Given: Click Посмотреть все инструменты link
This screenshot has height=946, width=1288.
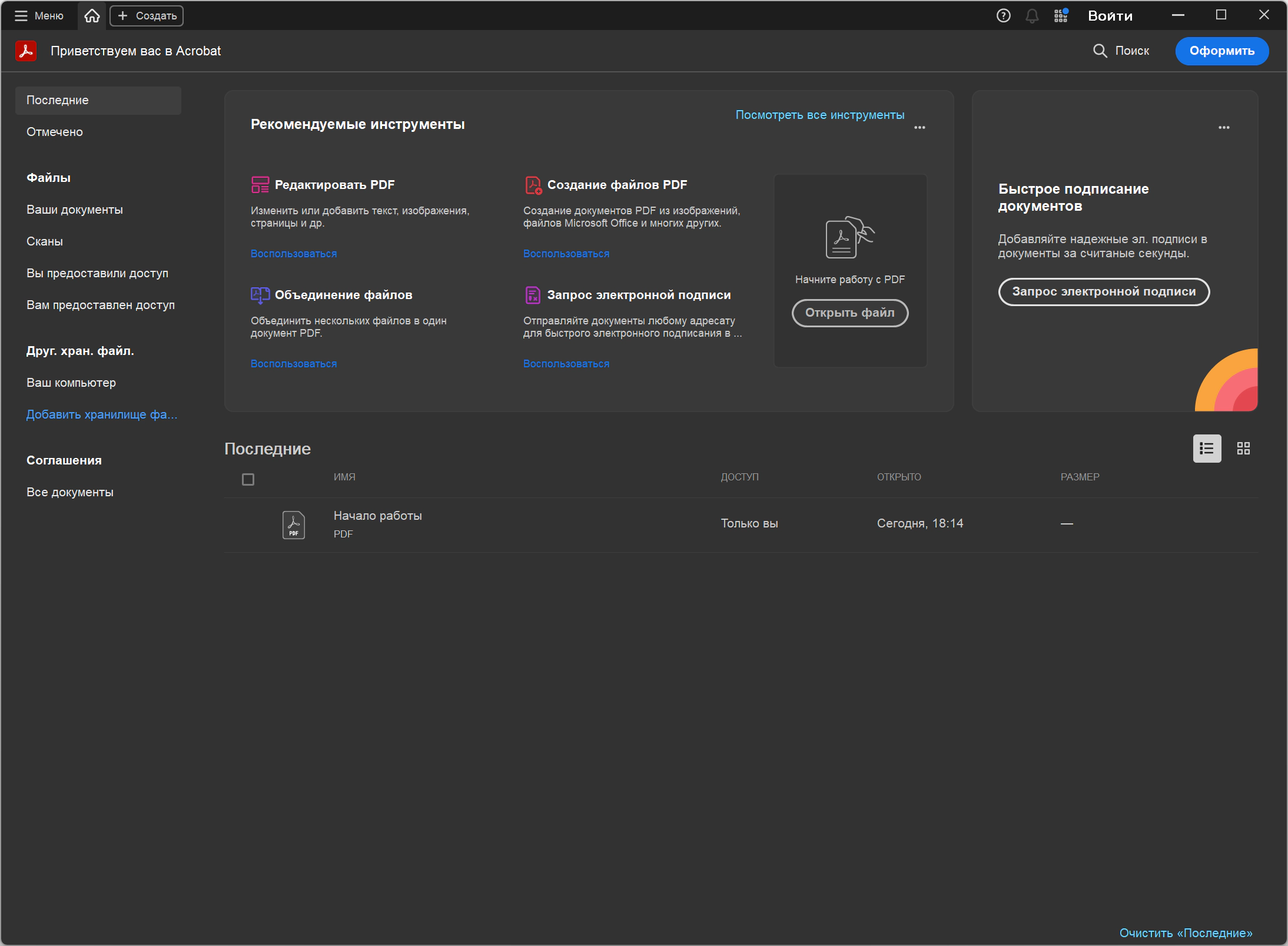Looking at the screenshot, I should [819, 115].
